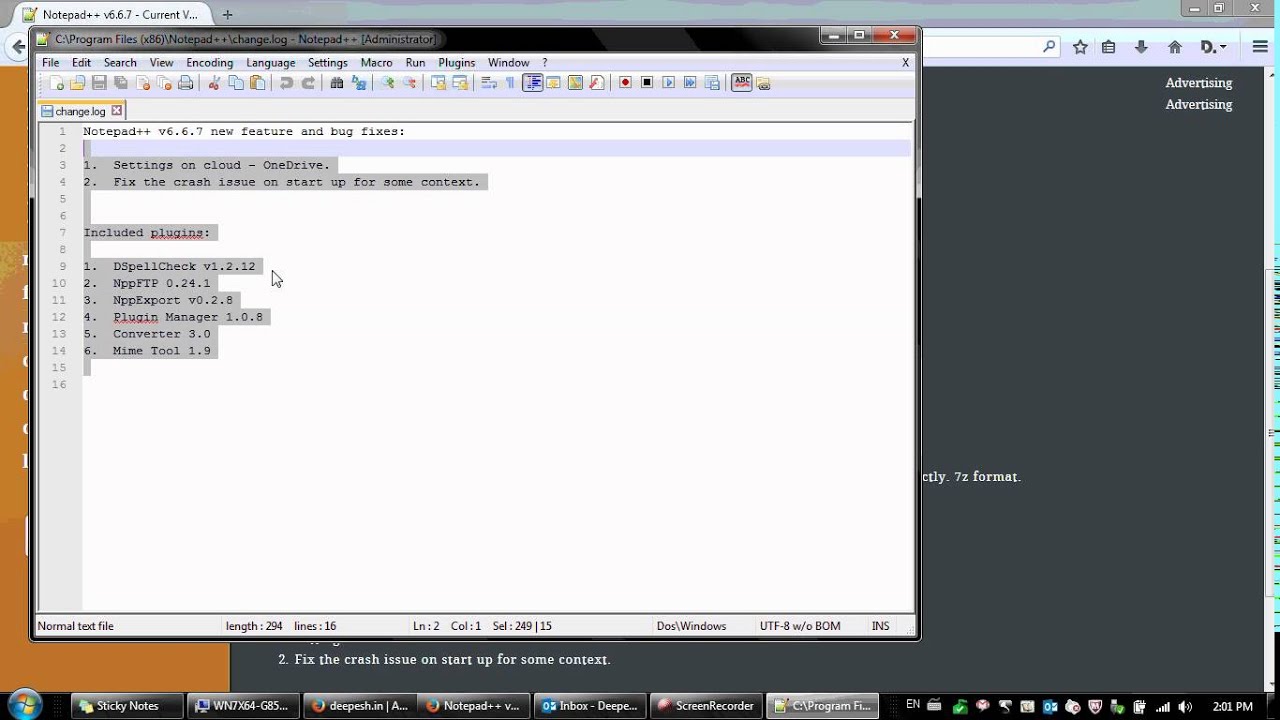Viewport: 1280px width, 720px height.
Task: Click the Stop Recording macro icon
Action: (x=647, y=83)
